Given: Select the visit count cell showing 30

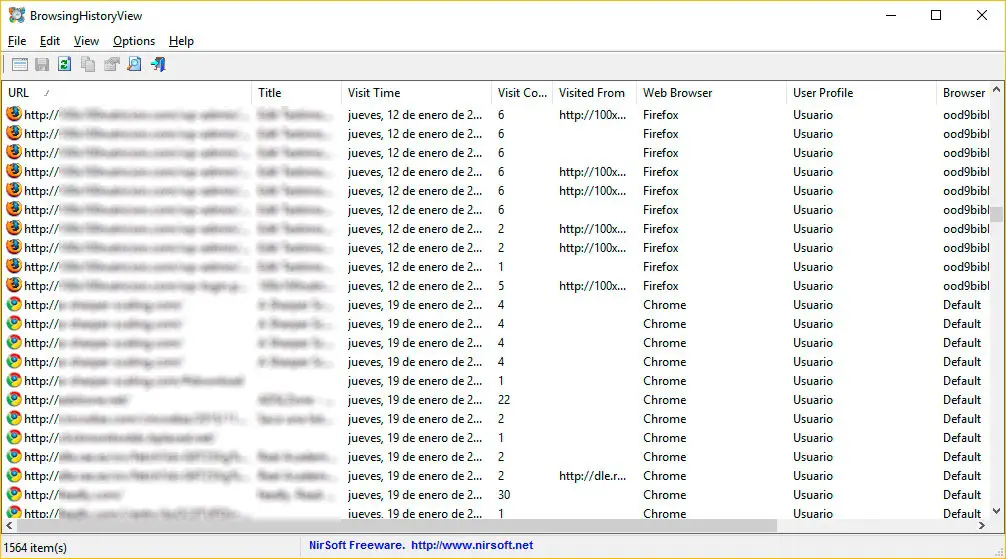Looking at the screenshot, I should tap(504, 494).
